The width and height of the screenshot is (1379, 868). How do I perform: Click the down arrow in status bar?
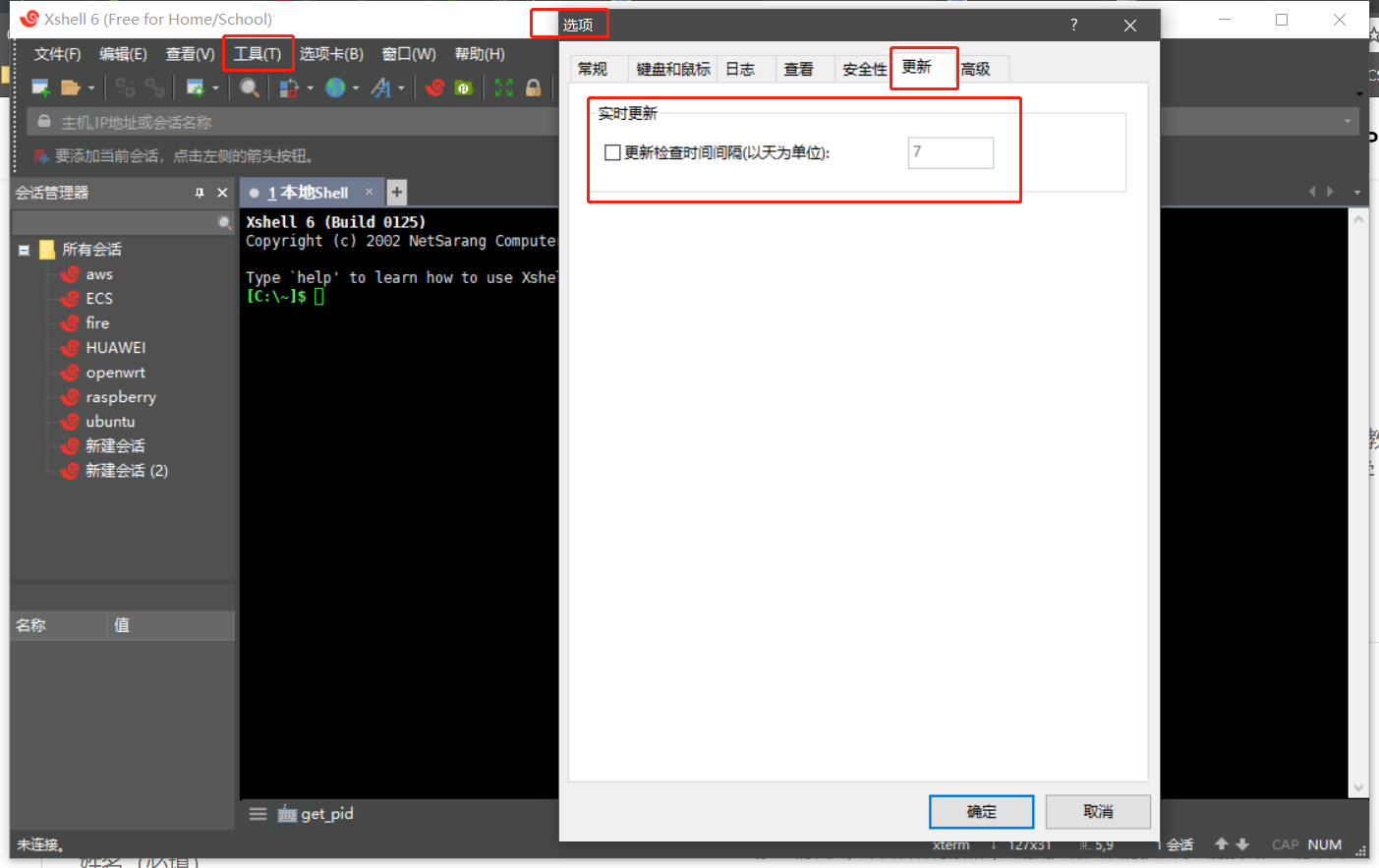click(1242, 844)
